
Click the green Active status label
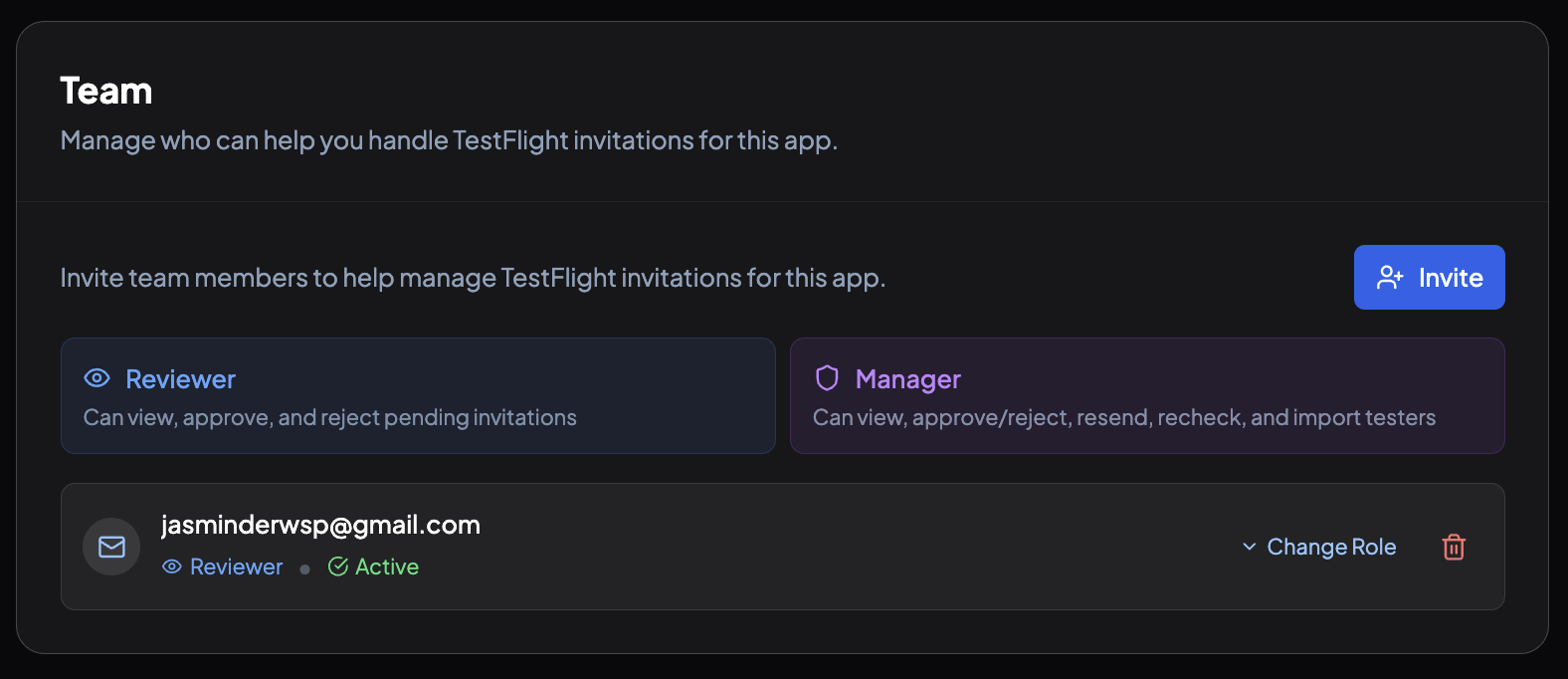(x=387, y=566)
